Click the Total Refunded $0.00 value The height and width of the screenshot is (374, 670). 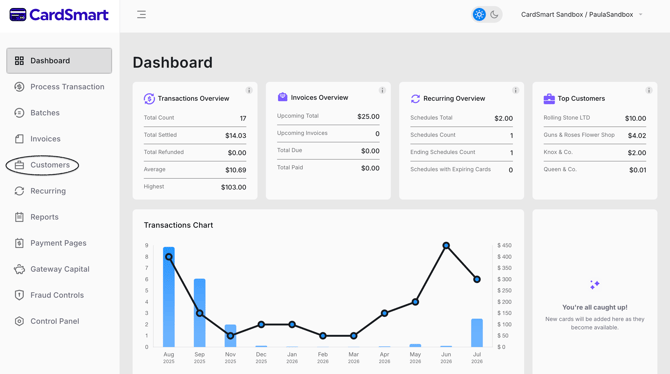pyautogui.click(x=237, y=153)
